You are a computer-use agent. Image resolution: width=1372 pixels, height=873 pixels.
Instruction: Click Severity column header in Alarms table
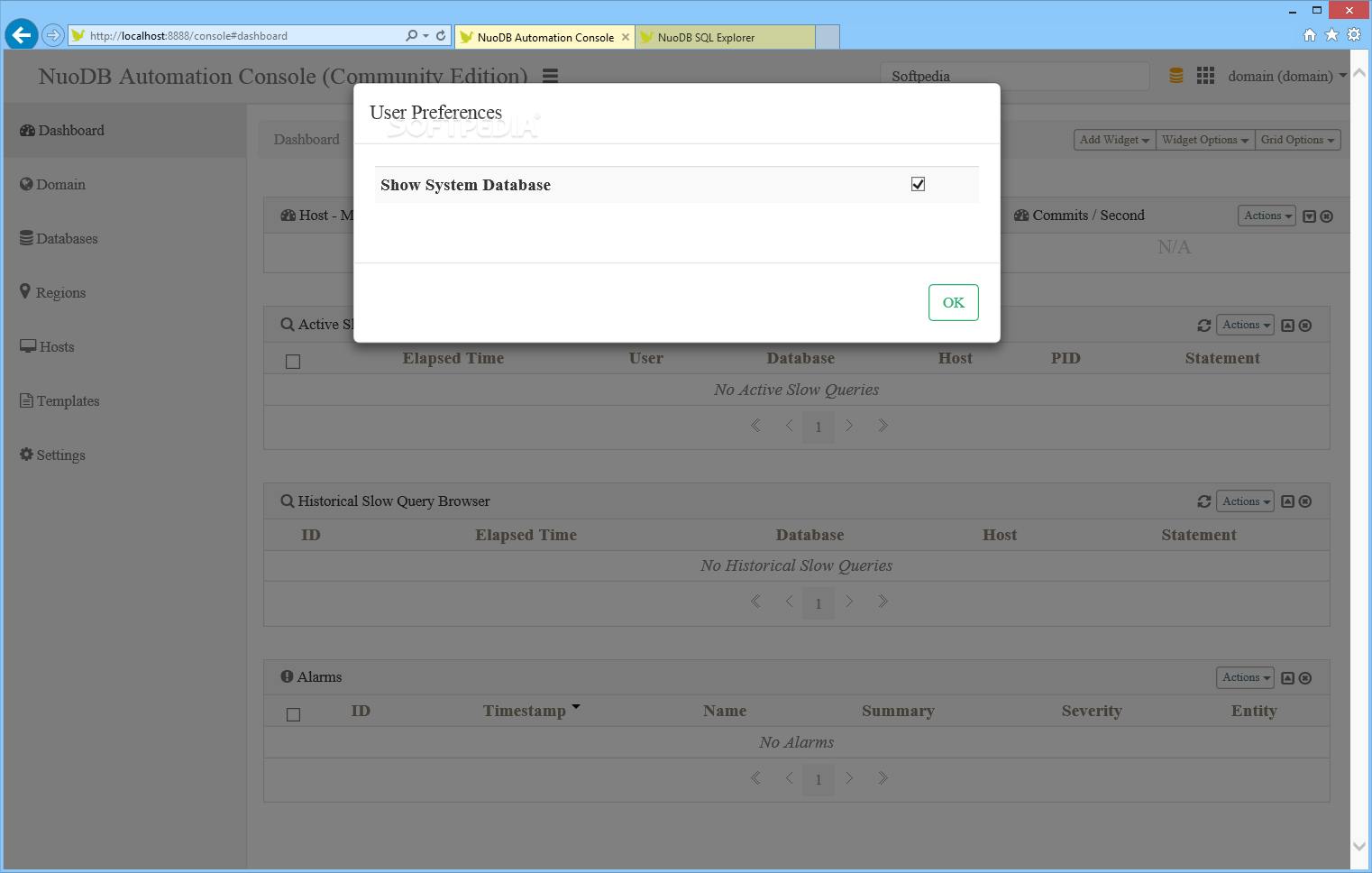[x=1092, y=711]
